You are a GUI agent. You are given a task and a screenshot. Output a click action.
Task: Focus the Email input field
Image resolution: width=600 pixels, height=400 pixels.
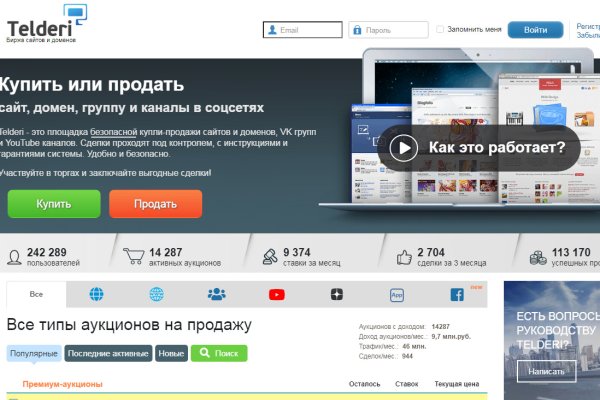coord(303,30)
